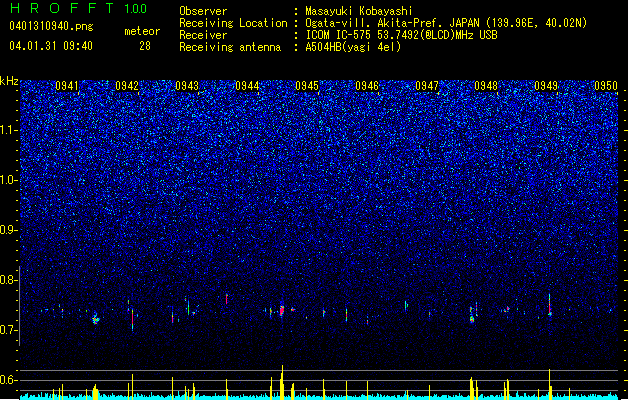Click the bright meteor echo just before 0945
The width and height of the screenshot is (629, 400).
(x=282, y=311)
